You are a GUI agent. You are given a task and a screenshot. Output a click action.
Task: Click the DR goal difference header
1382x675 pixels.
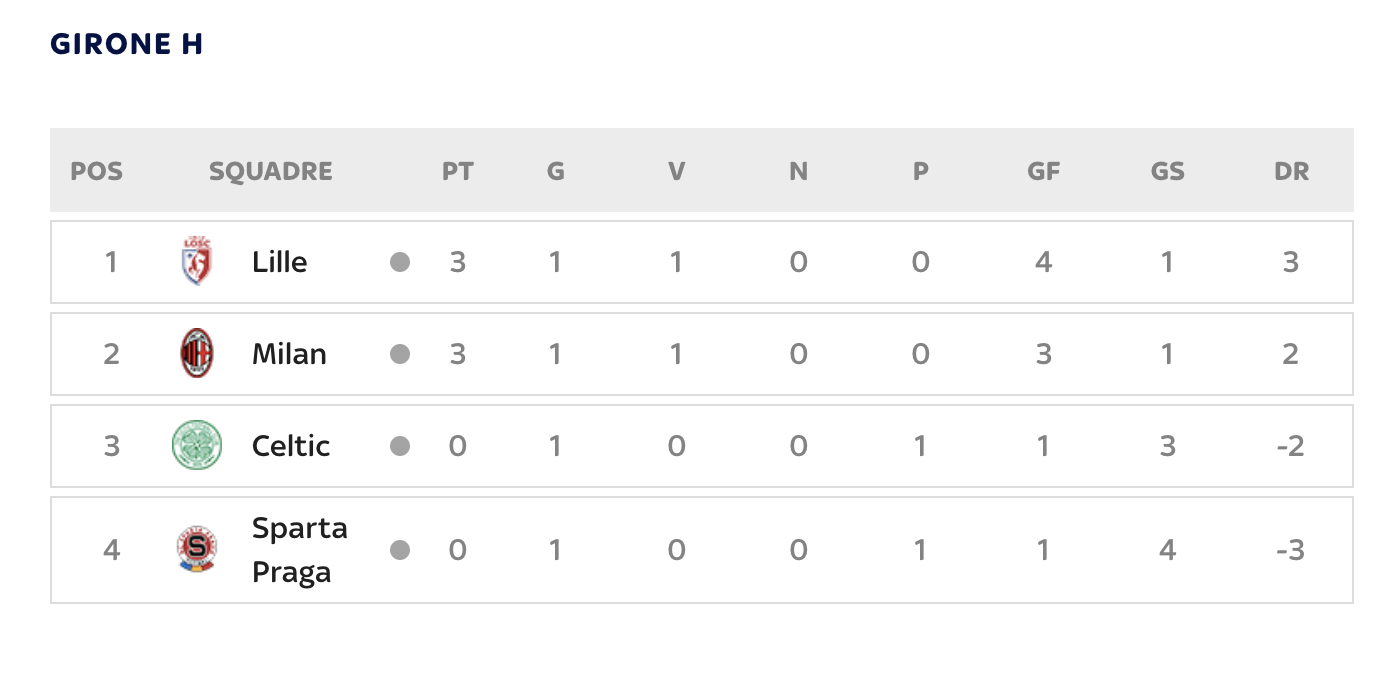pyautogui.click(x=1291, y=171)
